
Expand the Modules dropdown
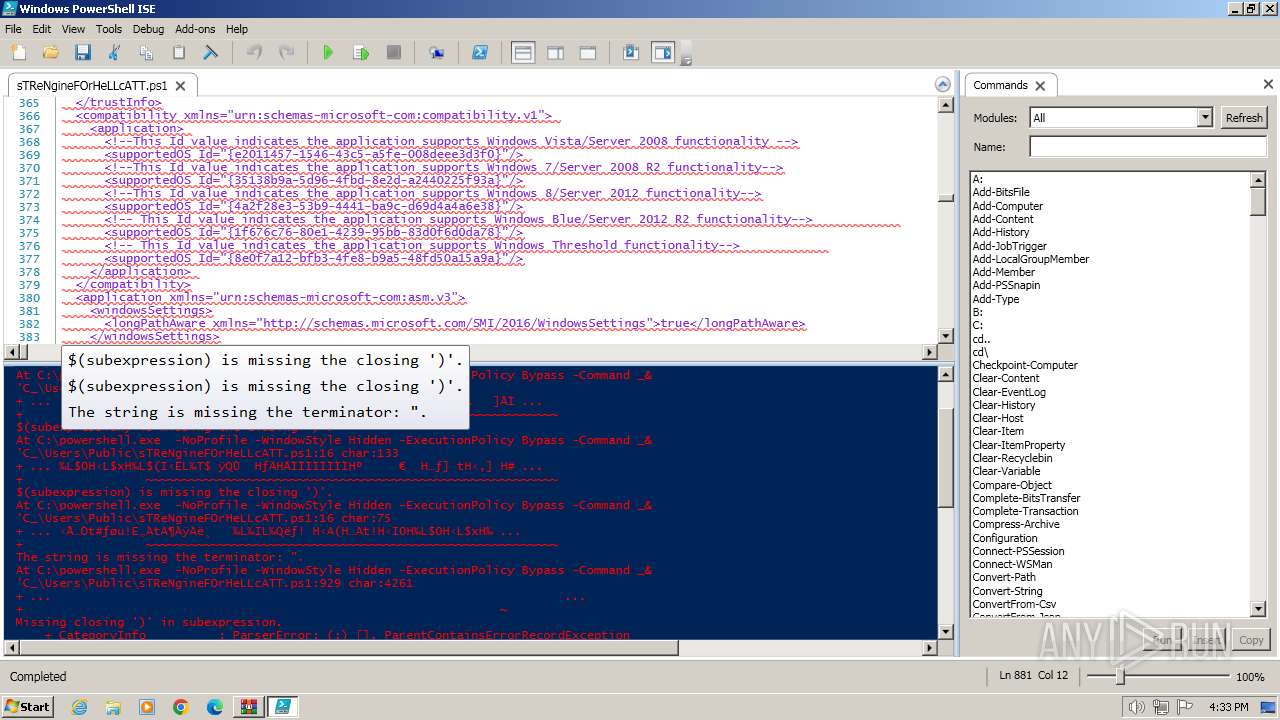coord(1205,118)
